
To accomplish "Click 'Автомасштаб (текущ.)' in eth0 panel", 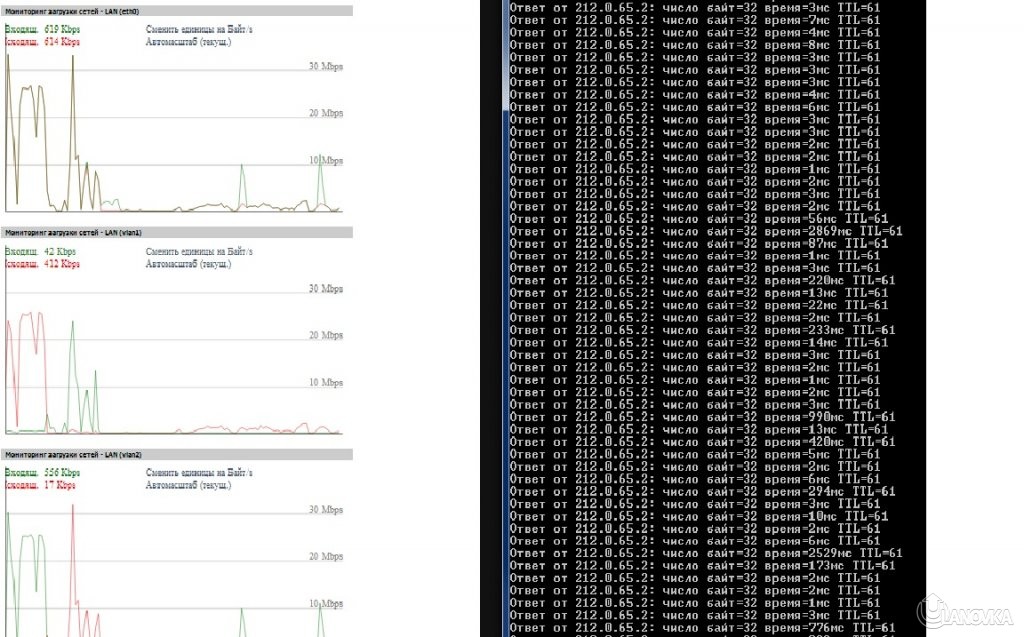I will coord(189,43).
